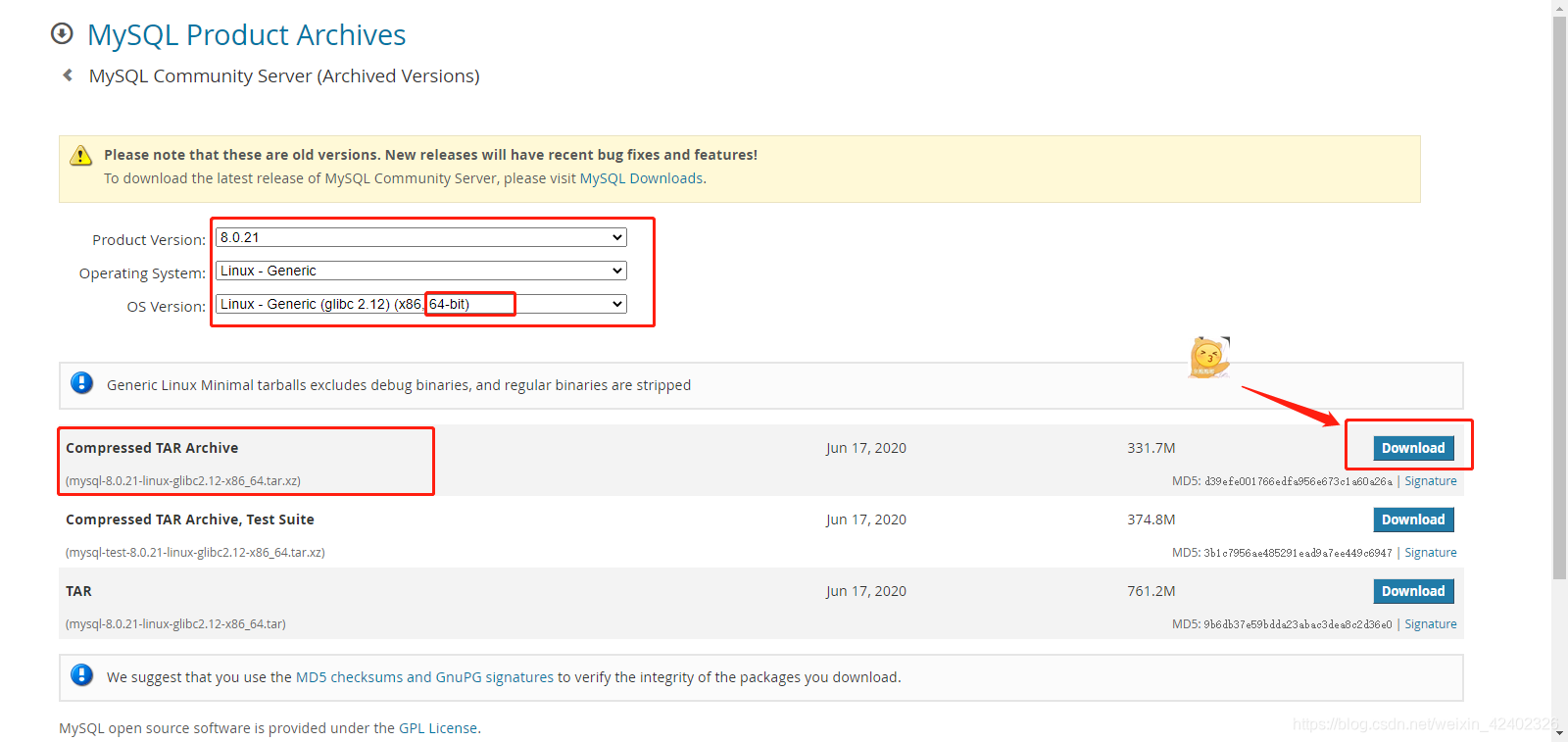The width and height of the screenshot is (1568, 742).
Task: Open Signature link for Test Suite row
Action: 1431,553
